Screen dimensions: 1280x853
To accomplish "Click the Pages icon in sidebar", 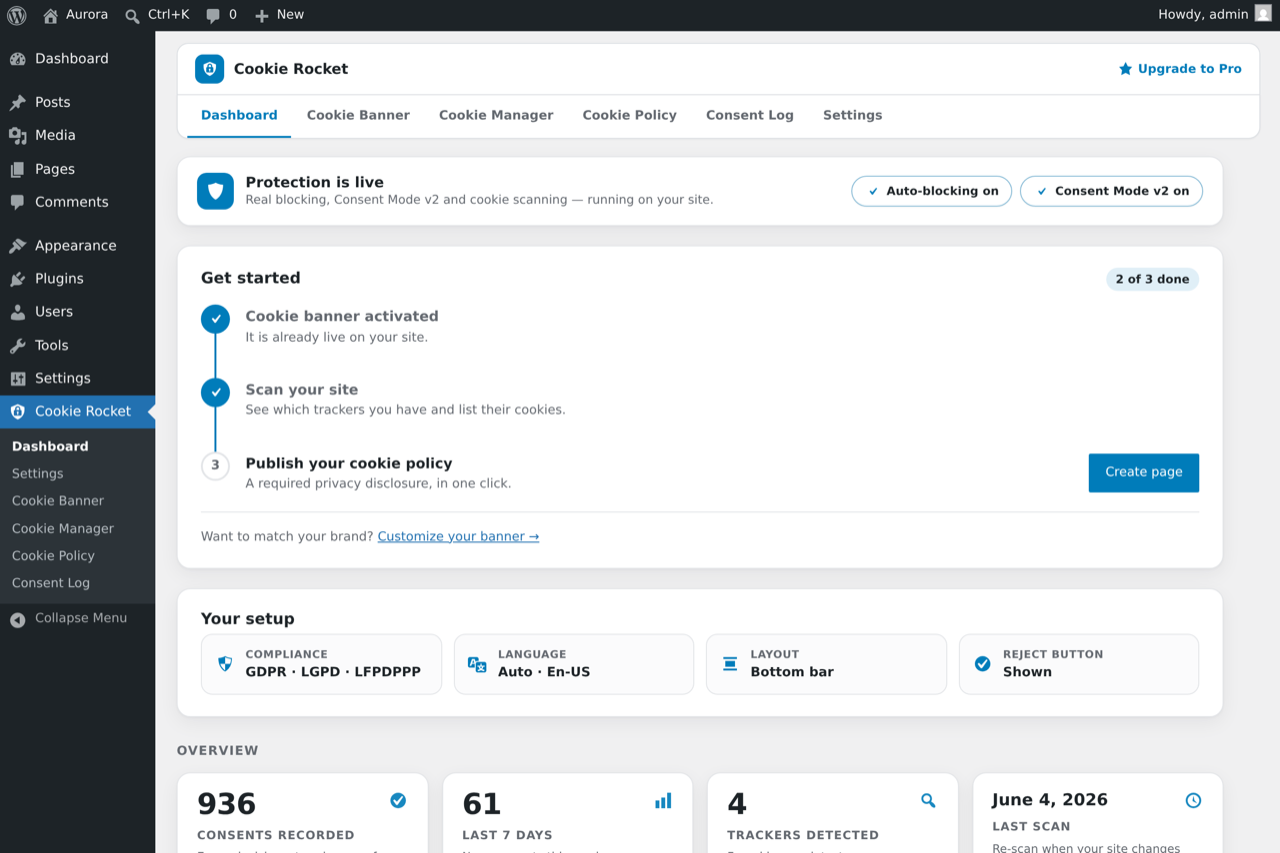I will point(18,169).
